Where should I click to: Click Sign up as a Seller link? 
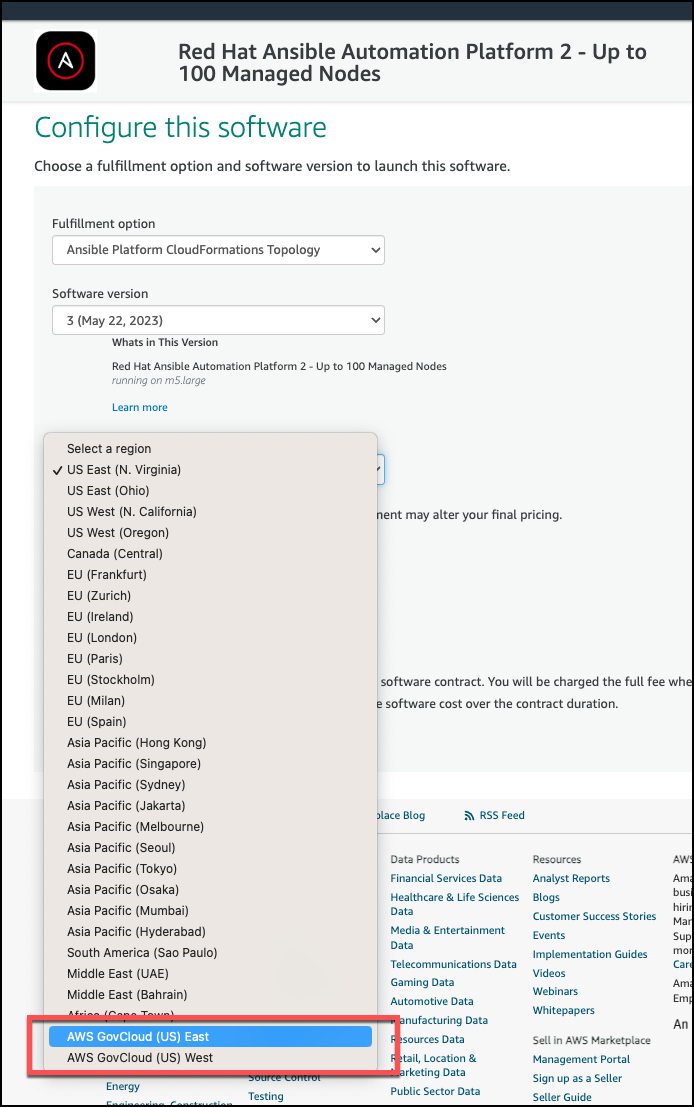pyautogui.click(x=577, y=1079)
